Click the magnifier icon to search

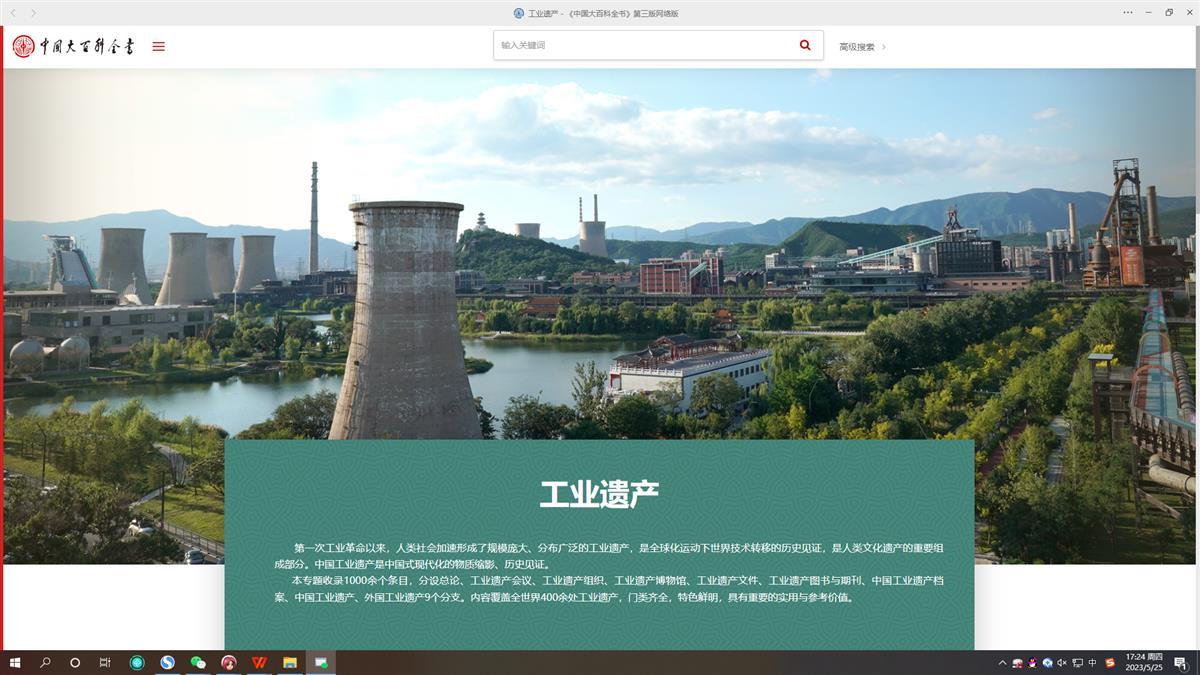pyautogui.click(x=804, y=44)
